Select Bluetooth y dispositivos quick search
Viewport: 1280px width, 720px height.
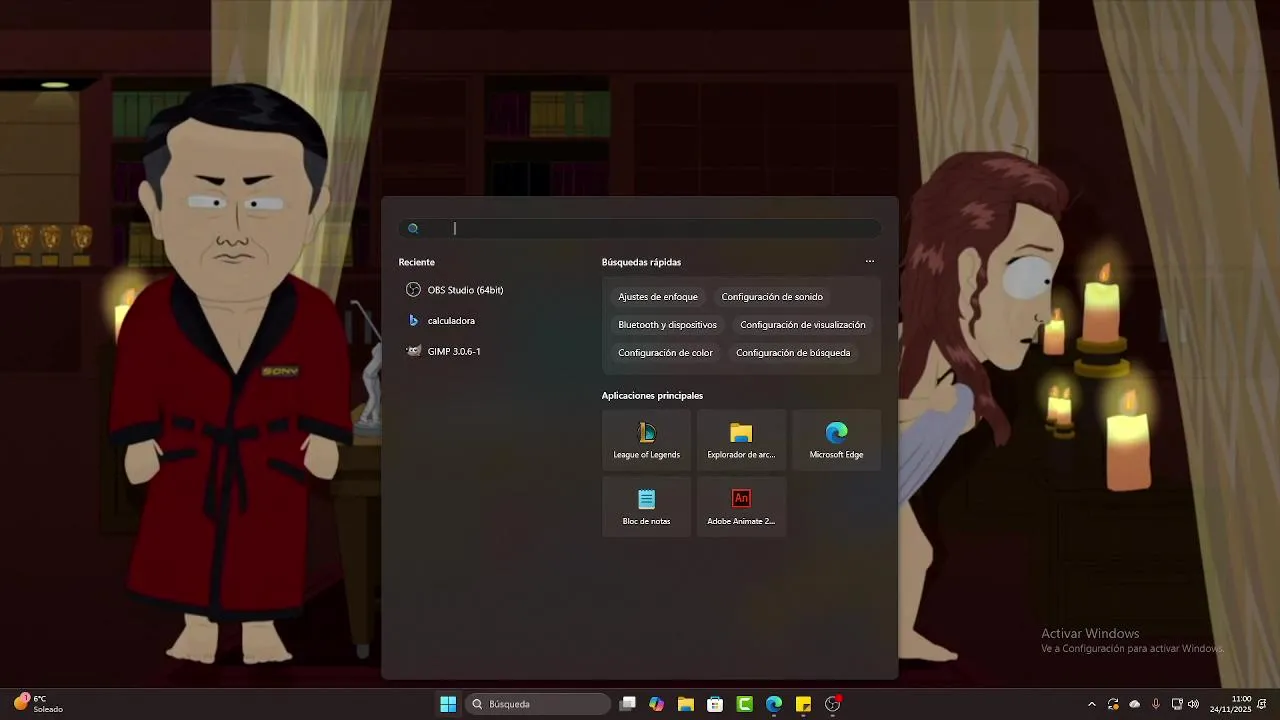coord(667,325)
